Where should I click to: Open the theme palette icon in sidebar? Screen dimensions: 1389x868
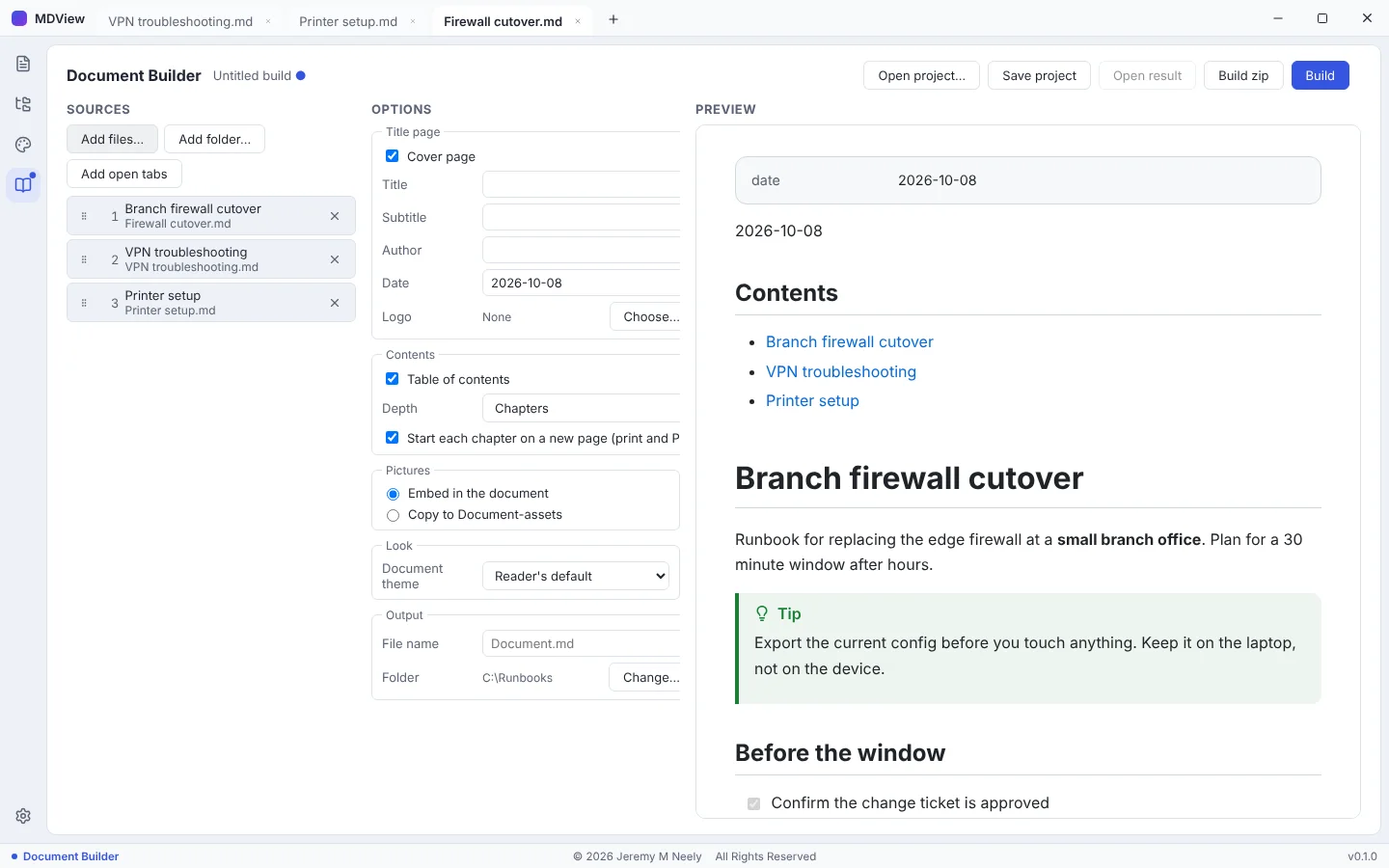point(23,145)
